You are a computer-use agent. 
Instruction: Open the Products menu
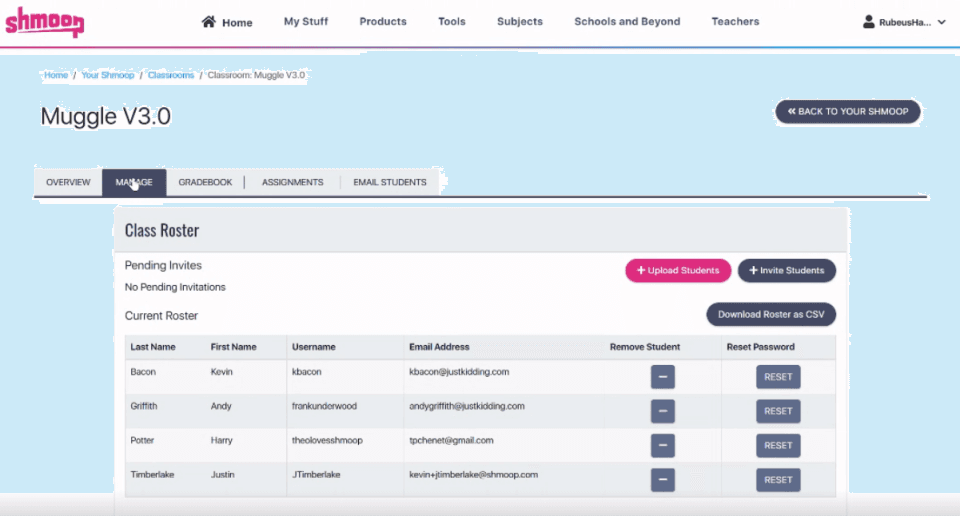coord(383,21)
